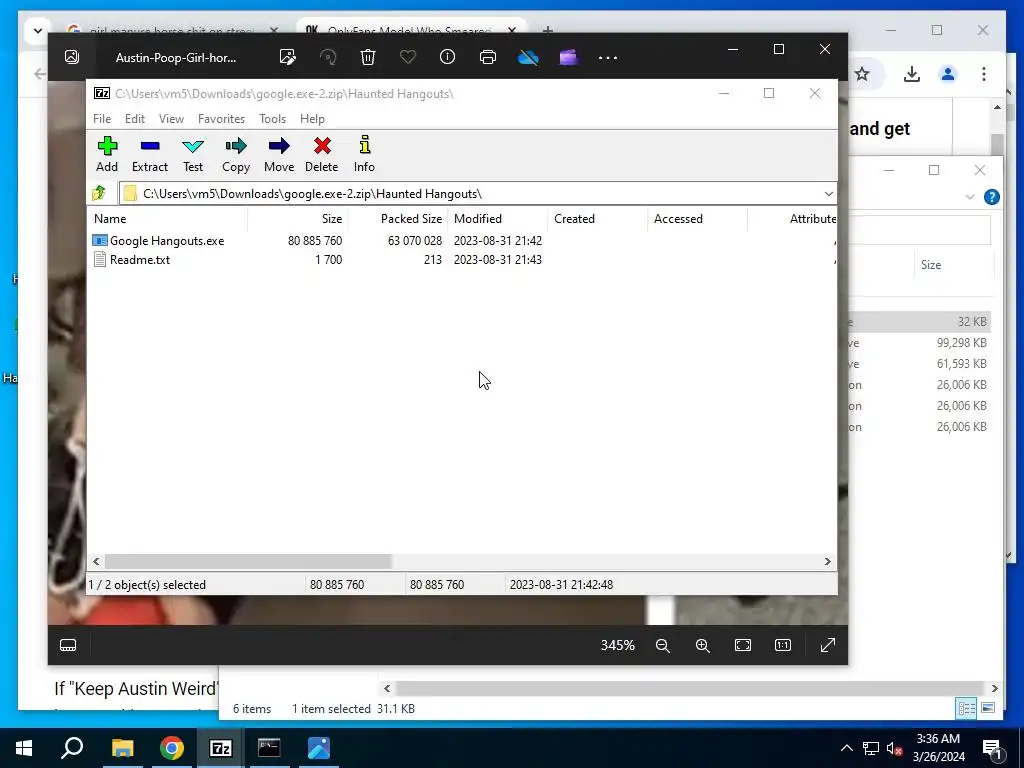Image resolution: width=1024 pixels, height=768 pixels.
Task: Enter full screen in Photos
Action: coord(827,645)
